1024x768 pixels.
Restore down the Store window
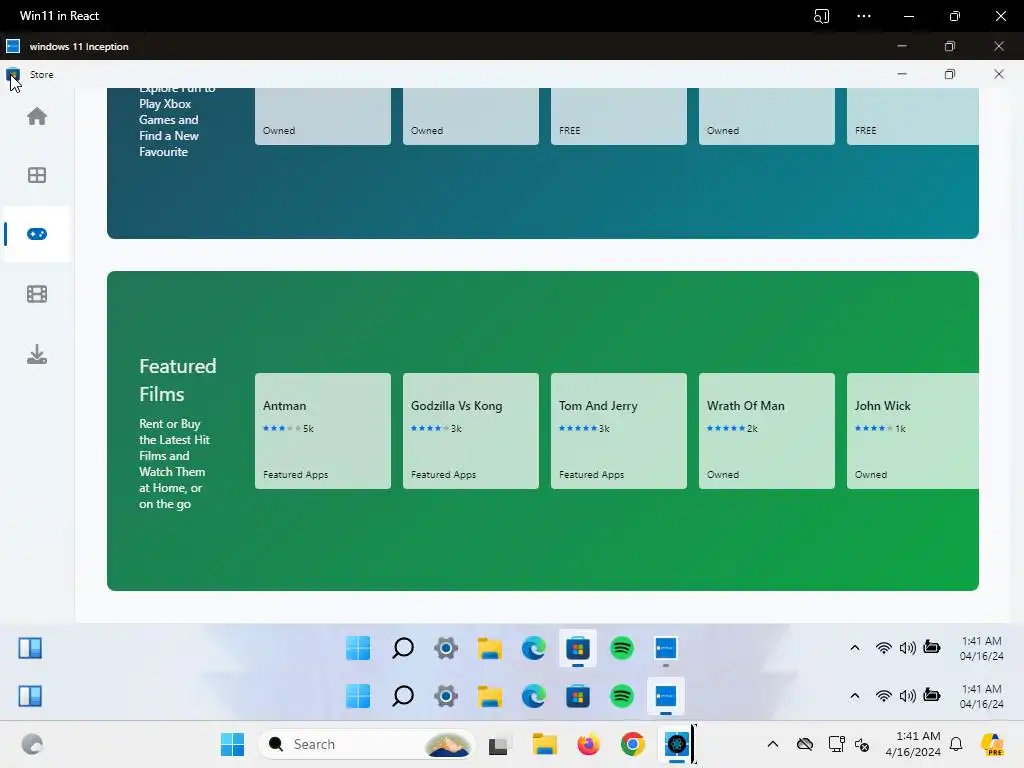(950, 74)
